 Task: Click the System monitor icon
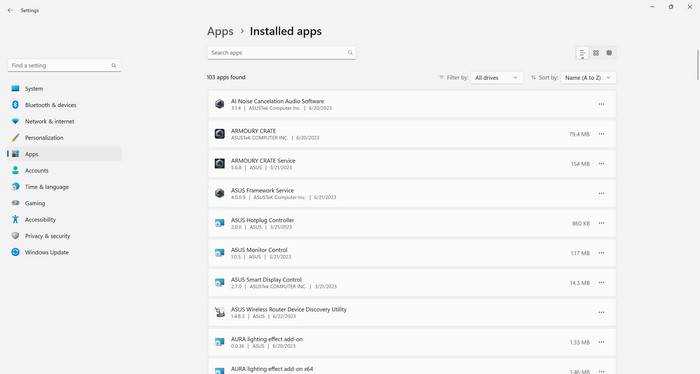(16, 88)
